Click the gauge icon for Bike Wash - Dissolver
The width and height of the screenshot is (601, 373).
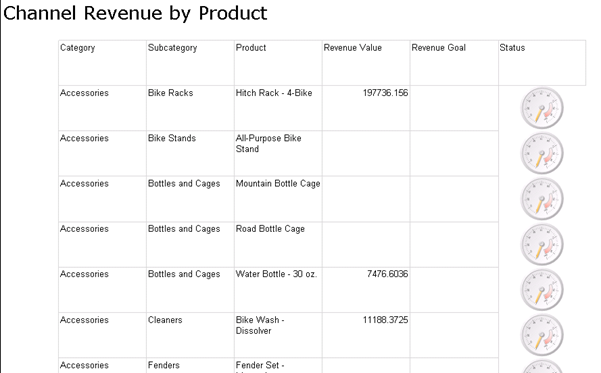(x=542, y=335)
